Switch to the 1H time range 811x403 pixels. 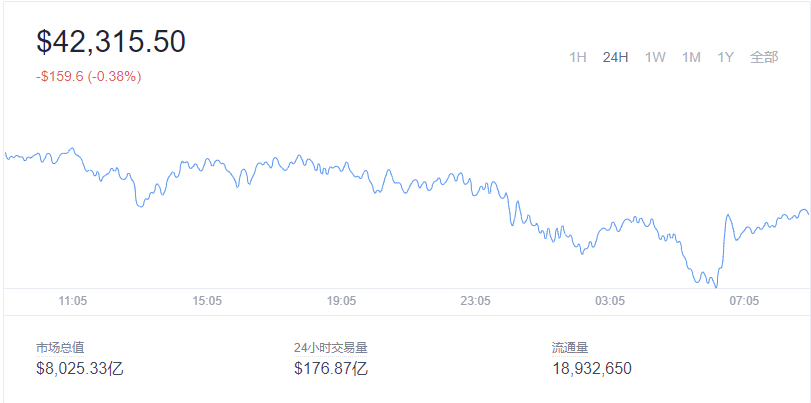click(577, 57)
